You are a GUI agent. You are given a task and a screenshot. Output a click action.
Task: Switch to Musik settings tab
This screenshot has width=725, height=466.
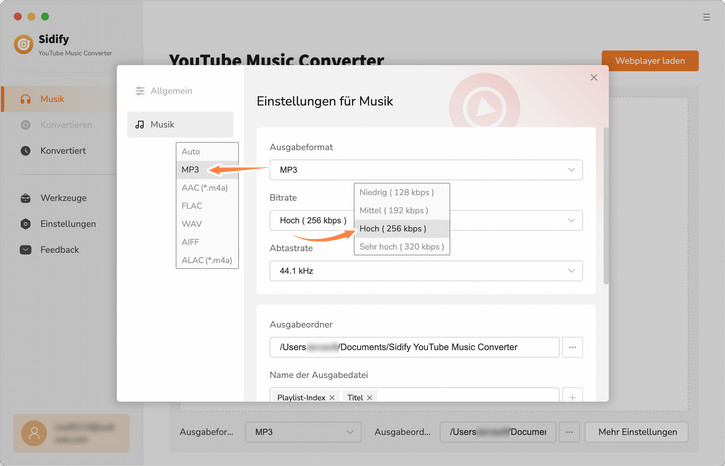180,125
